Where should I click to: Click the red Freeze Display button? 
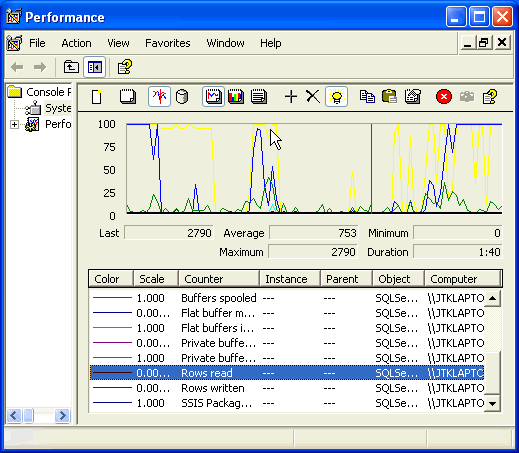point(444,97)
